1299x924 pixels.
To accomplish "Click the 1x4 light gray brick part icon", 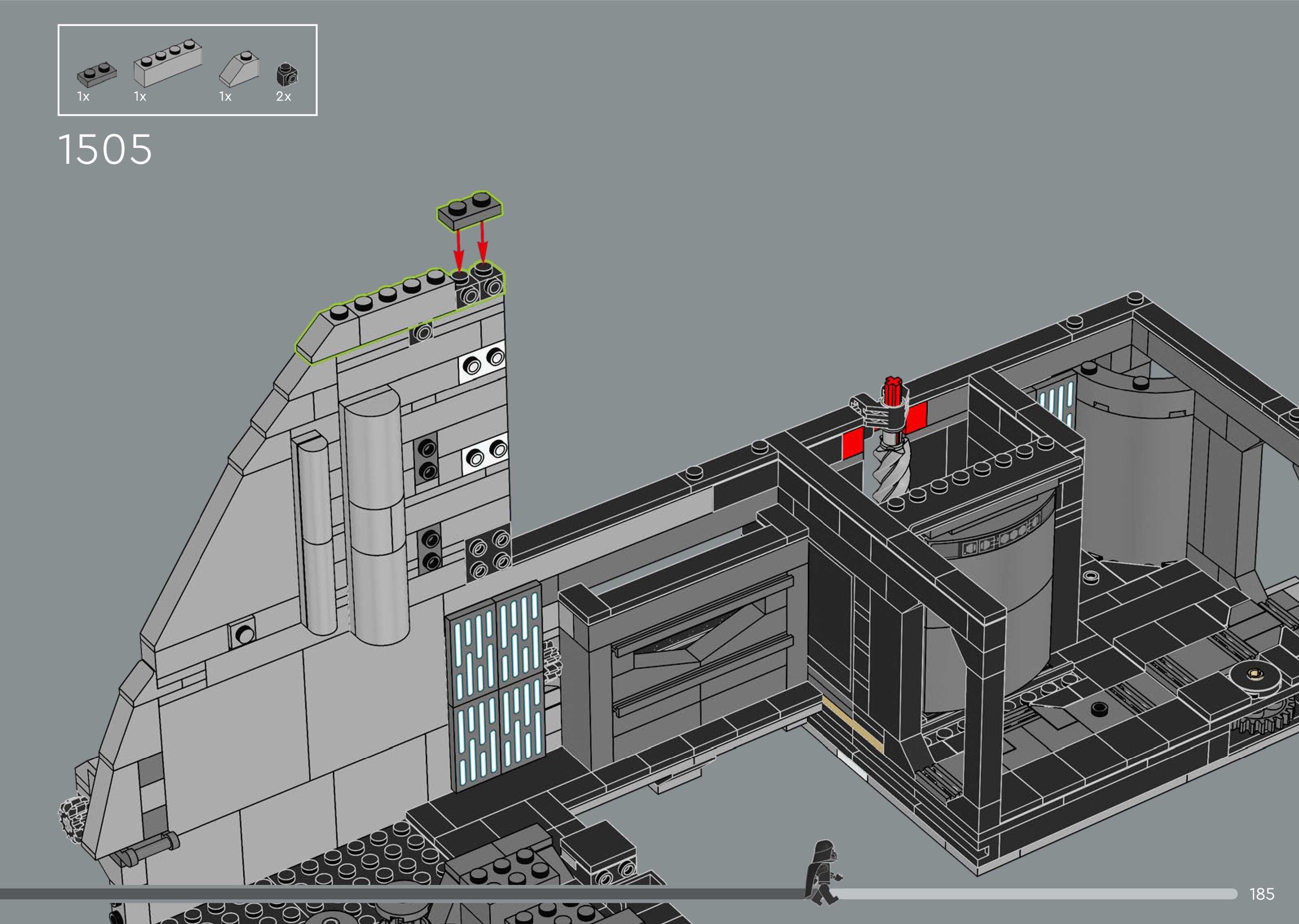I will (167, 64).
